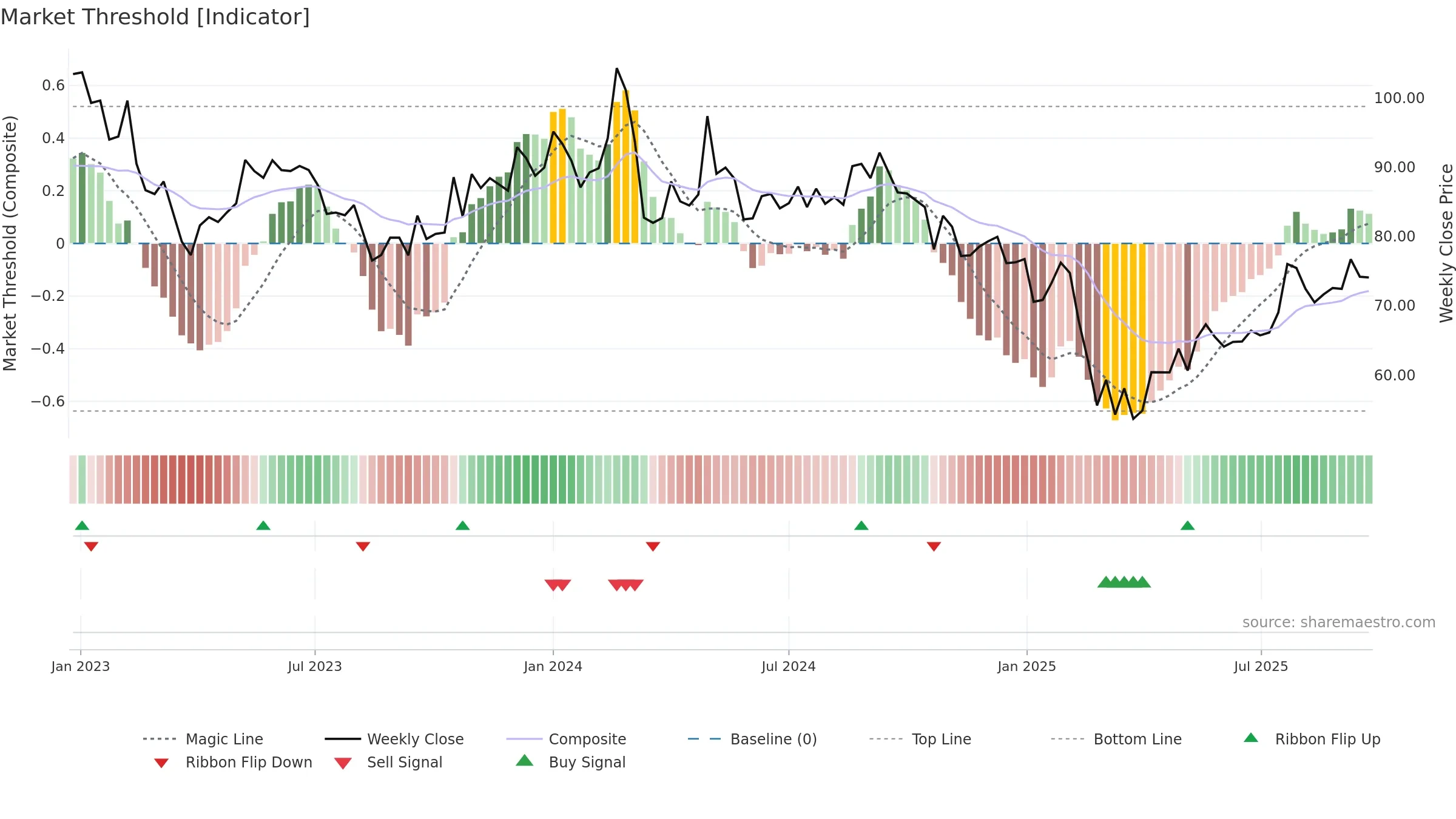This screenshot has width=1456, height=819.
Task: Click the 90.00 price axis label
Action: pos(1395,167)
